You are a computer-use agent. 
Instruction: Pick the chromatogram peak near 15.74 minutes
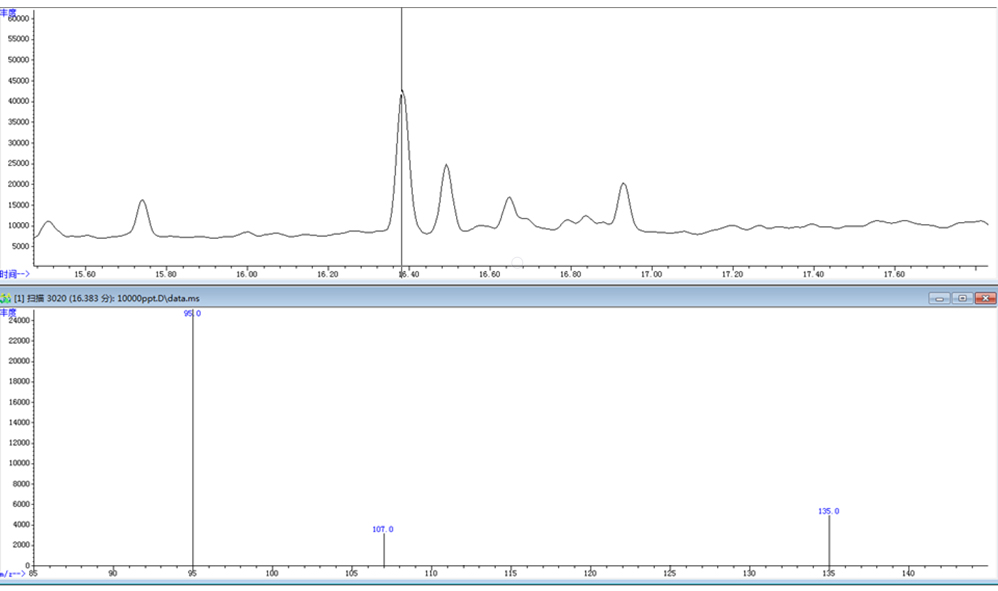[142, 201]
